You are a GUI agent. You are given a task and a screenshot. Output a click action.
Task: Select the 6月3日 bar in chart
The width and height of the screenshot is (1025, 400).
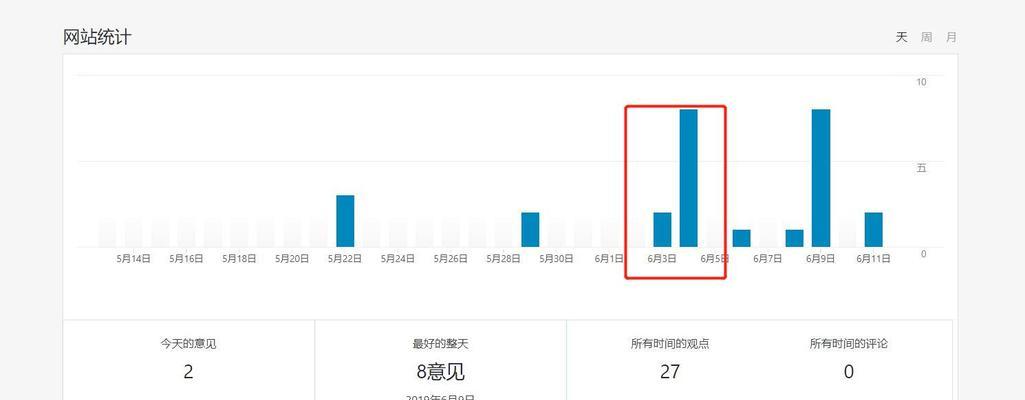pyautogui.click(x=662, y=229)
